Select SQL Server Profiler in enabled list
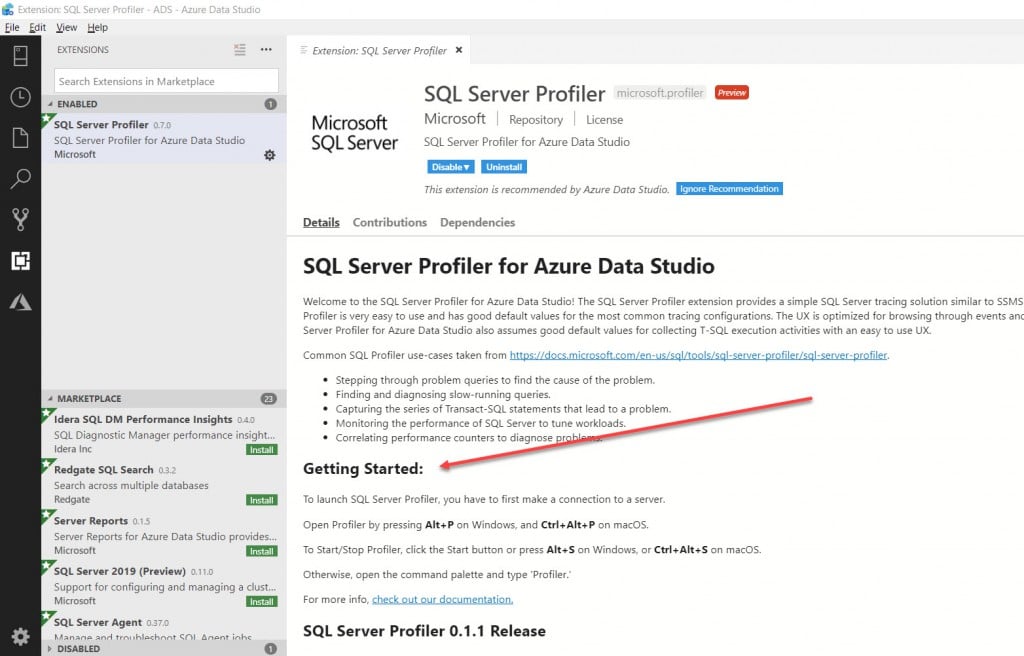This screenshot has height=656, width=1024. [163, 139]
